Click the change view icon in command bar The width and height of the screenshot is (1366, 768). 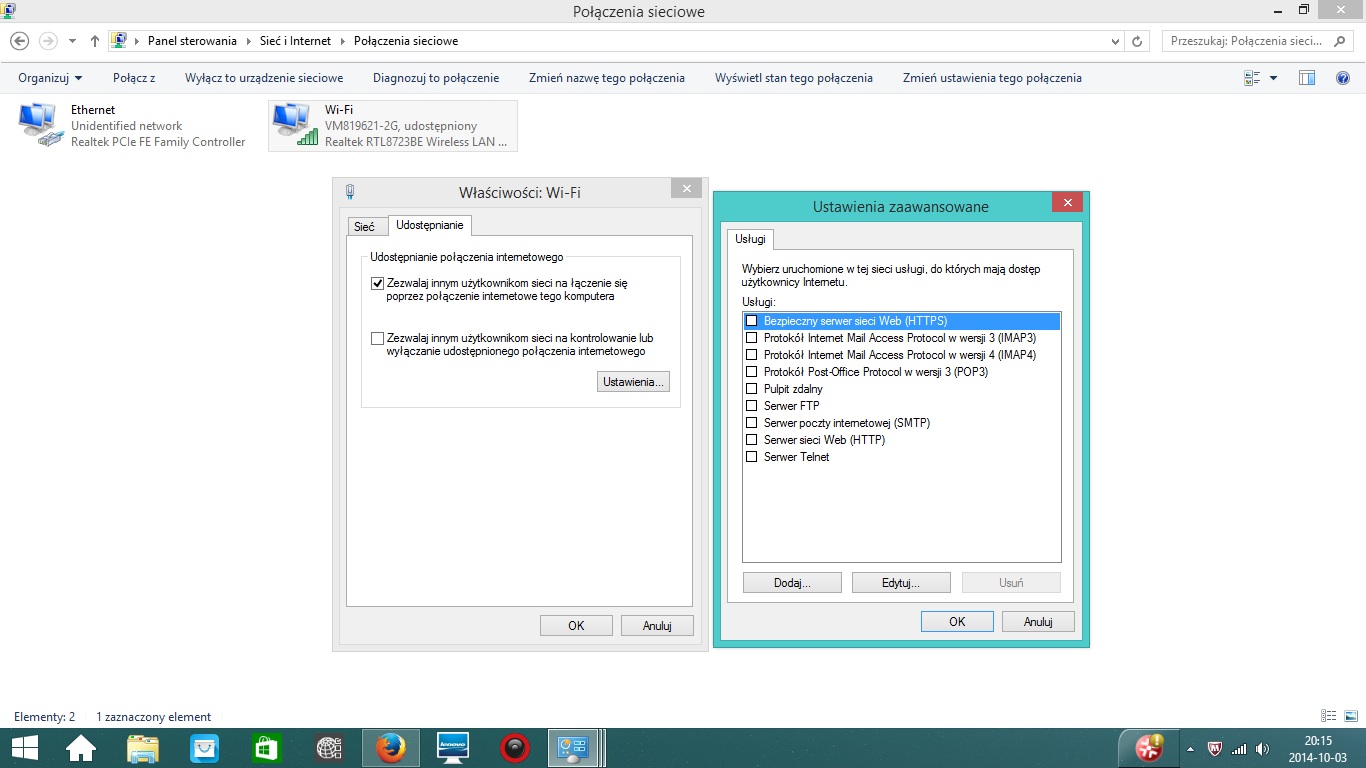click(1251, 78)
